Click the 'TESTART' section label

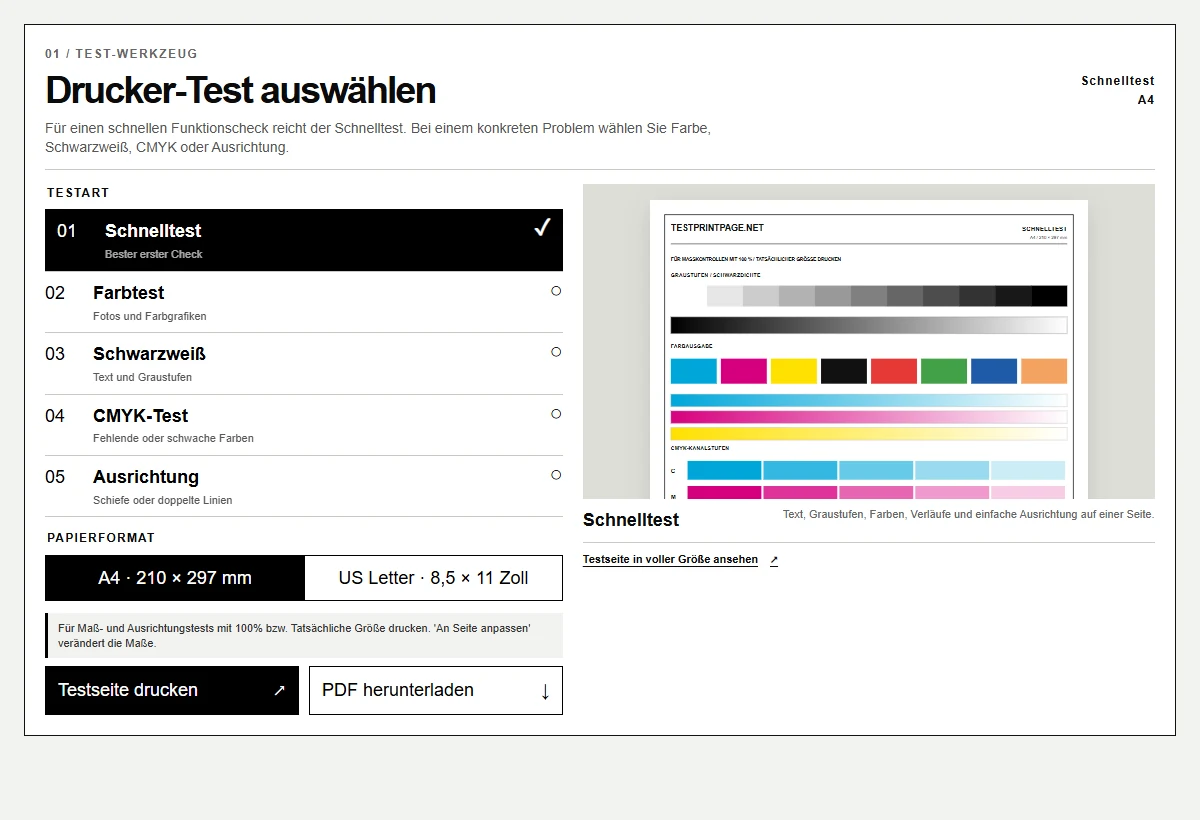click(x=78, y=193)
